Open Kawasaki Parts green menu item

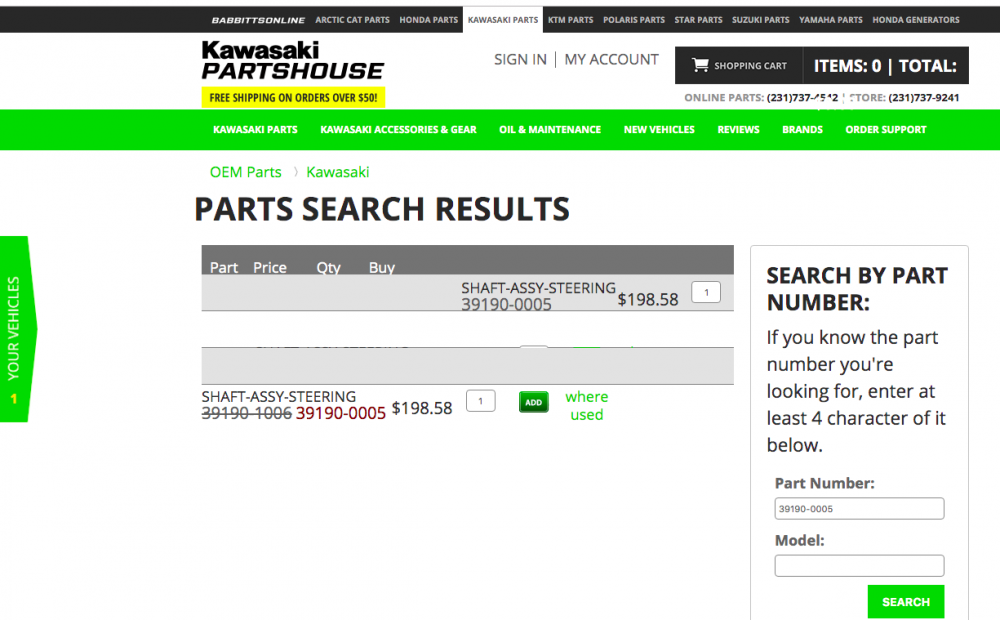(255, 129)
